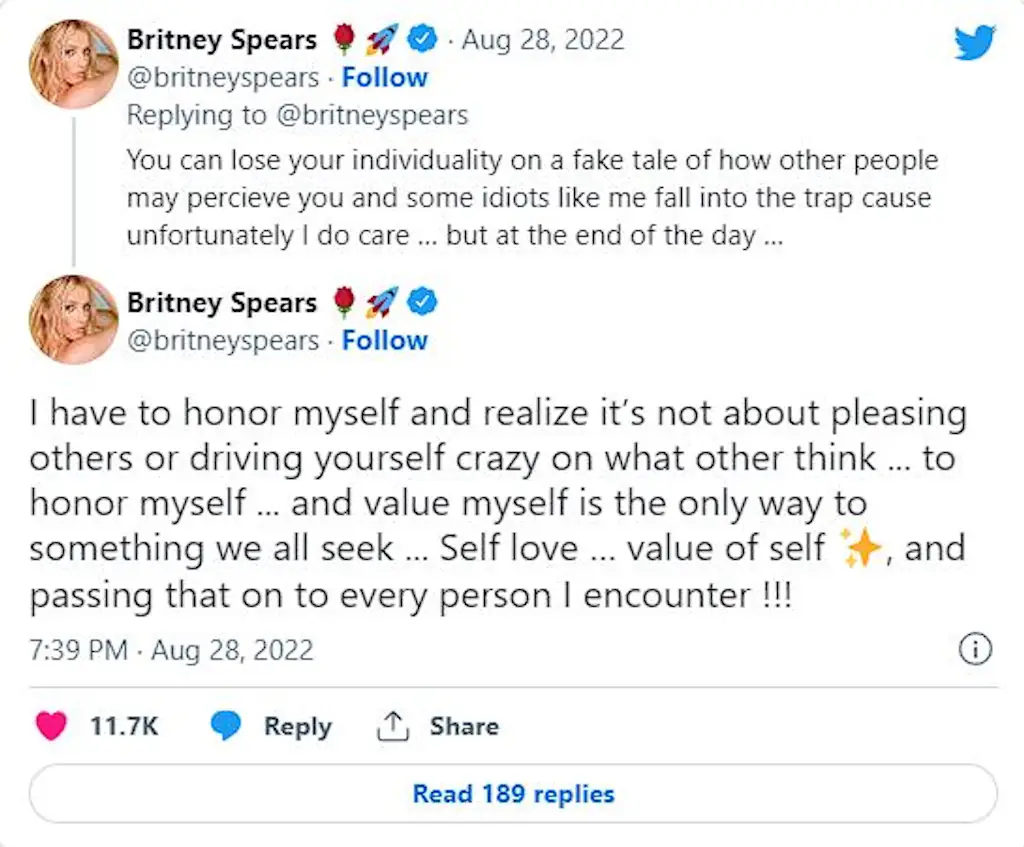
Task: Click the share upload arrow icon
Action: (393, 726)
